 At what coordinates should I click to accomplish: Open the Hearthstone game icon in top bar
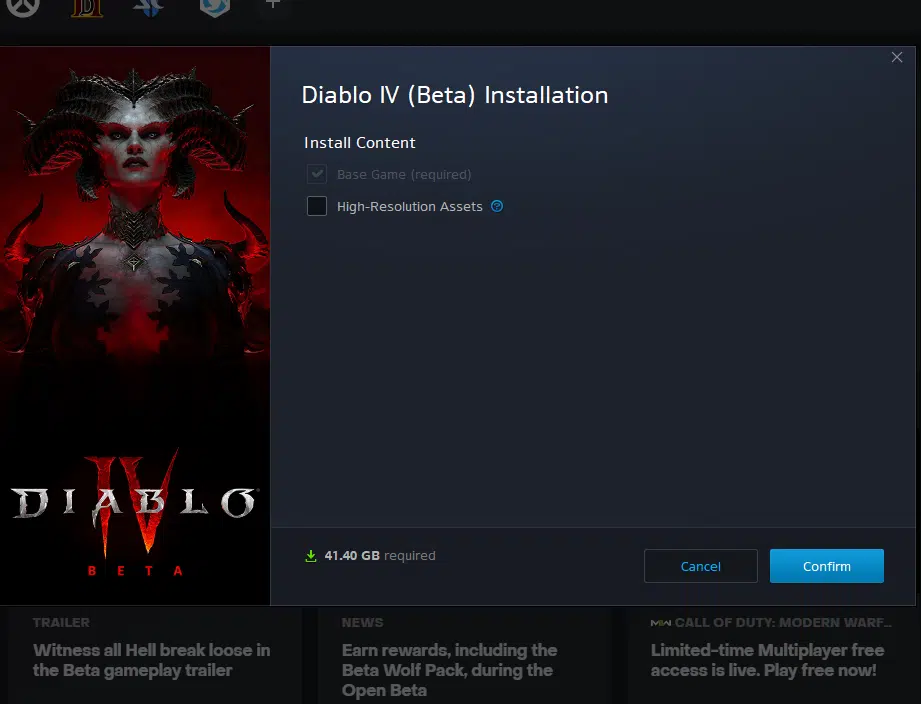pos(214,7)
